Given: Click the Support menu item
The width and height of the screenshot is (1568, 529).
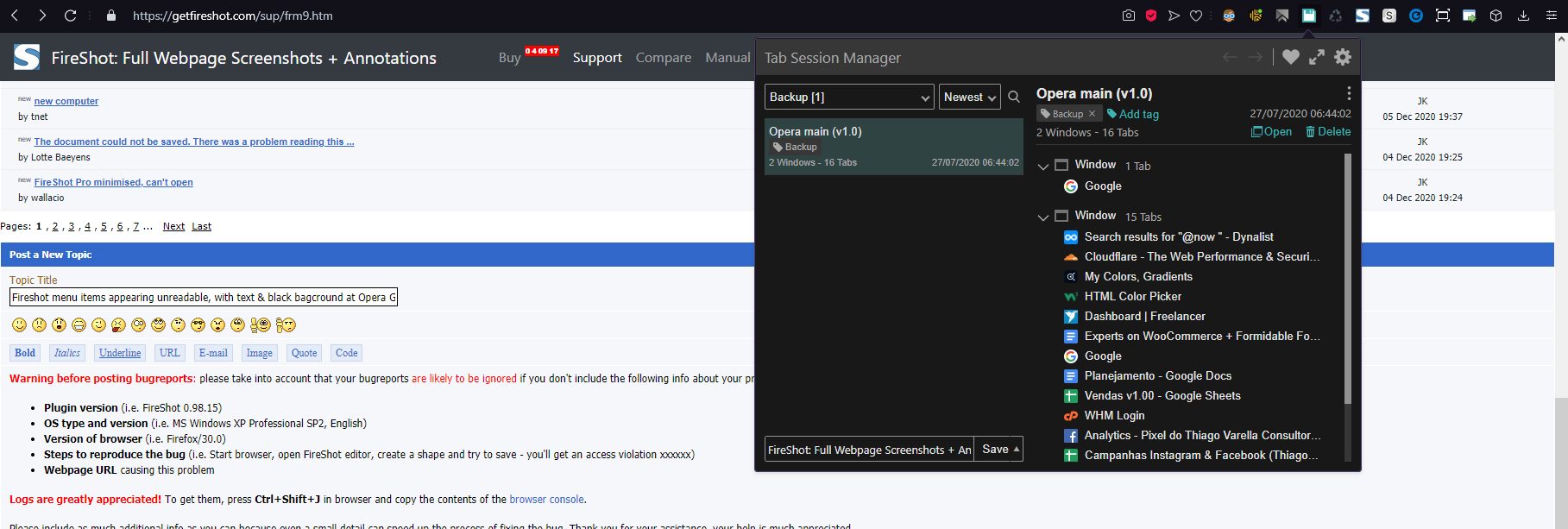Looking at the screenshot, I should (597, 58).
